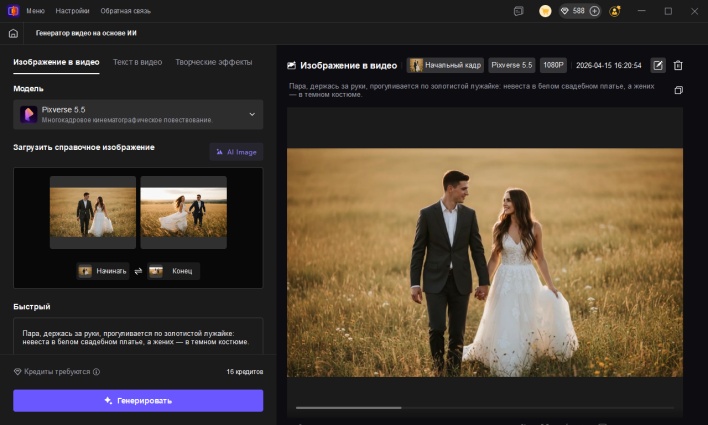Select the end frame couple thumbnail
708x425 pixels.
(x=183, y=212)
